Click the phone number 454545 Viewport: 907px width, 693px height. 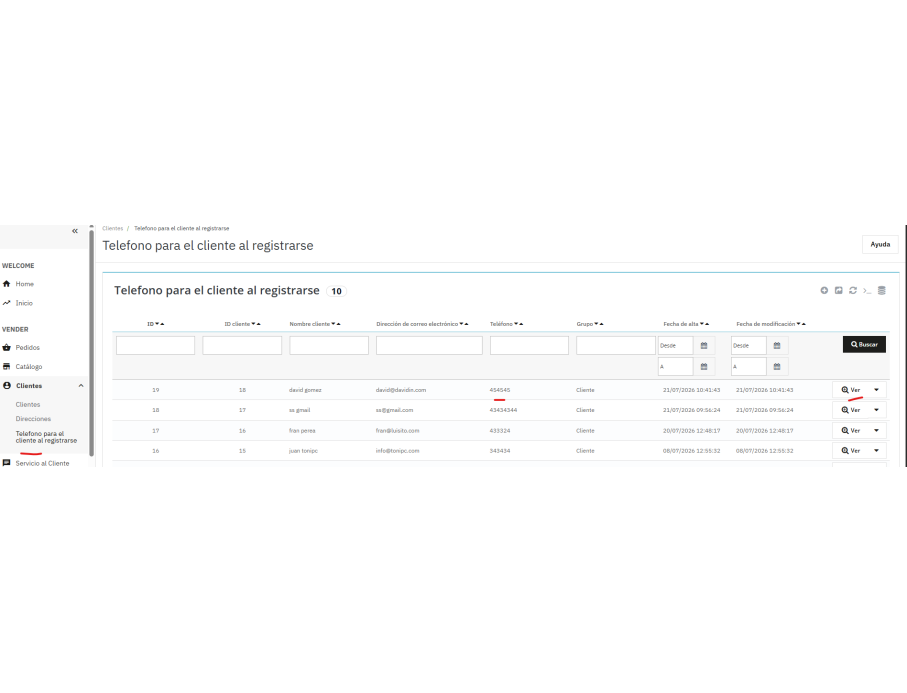tap(500, 390)
